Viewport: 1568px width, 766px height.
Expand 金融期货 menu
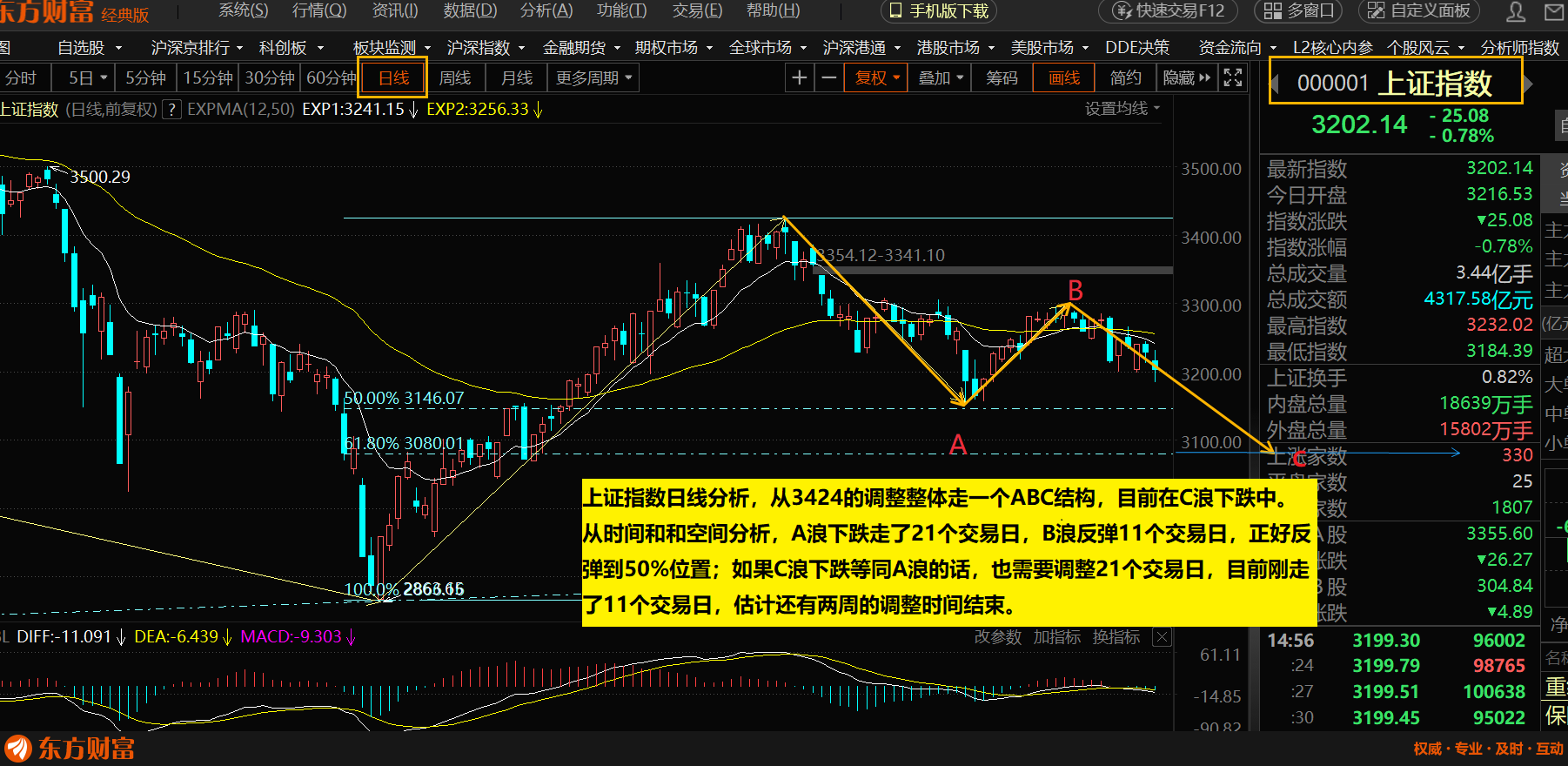[x=581, y=48]
